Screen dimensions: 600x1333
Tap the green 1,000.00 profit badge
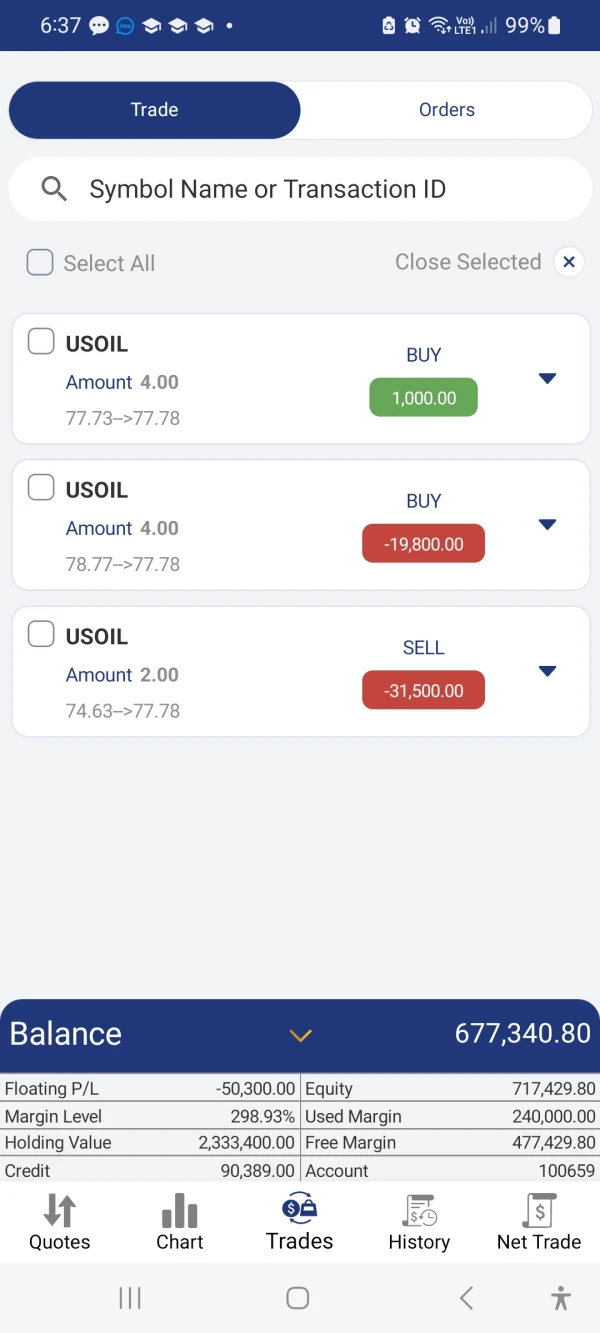pyautogui.click(x=424, y=398)
